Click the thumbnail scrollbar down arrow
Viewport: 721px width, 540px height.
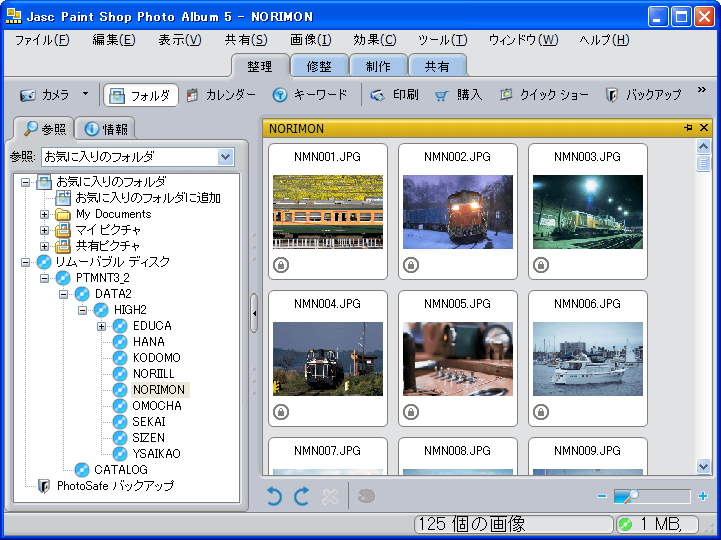703,466
